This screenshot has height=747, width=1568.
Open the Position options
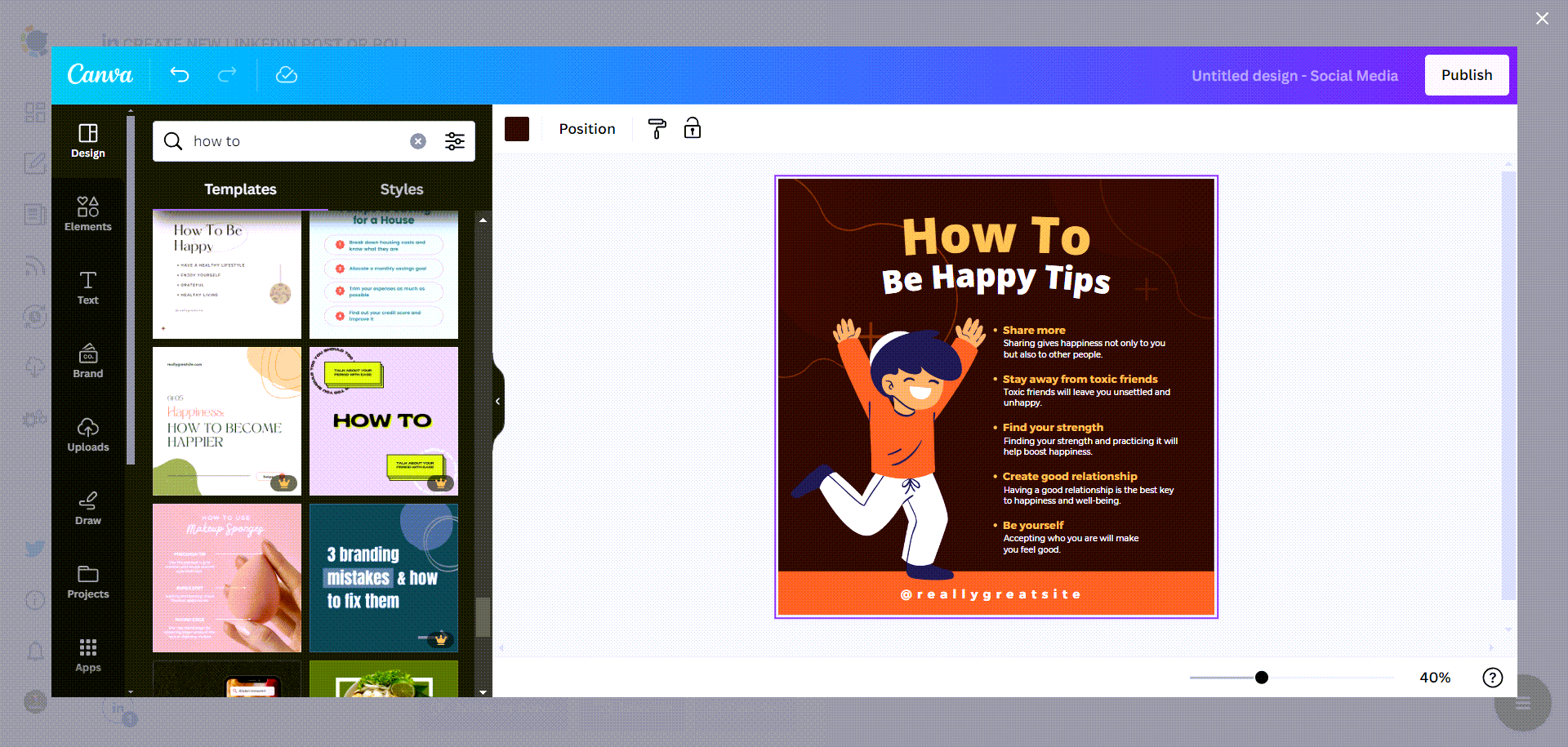click(x=586, y=128)
